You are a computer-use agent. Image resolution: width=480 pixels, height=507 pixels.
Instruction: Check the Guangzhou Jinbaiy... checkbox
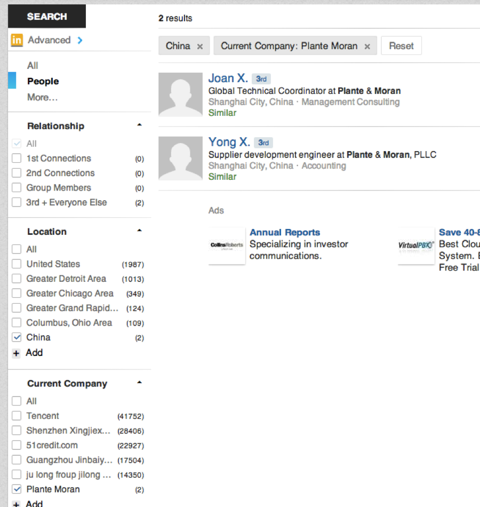16,460
